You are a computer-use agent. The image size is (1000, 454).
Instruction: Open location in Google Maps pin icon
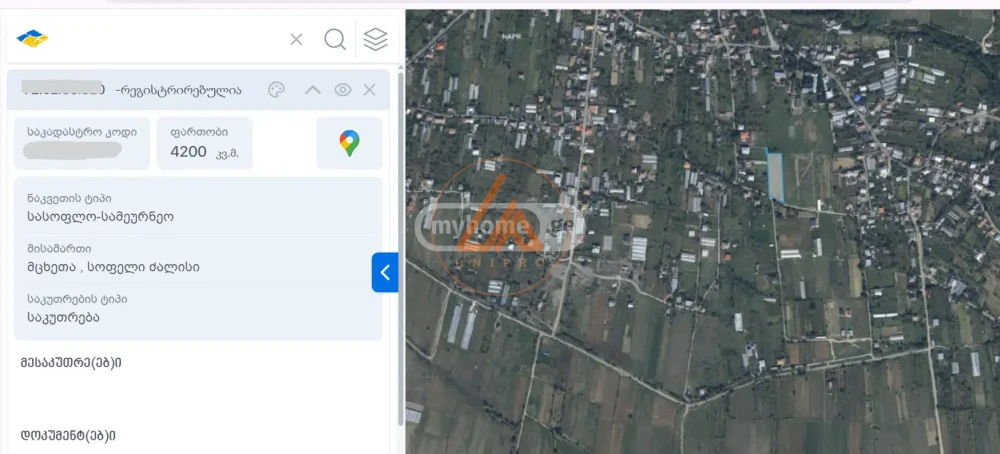point(349,143)
